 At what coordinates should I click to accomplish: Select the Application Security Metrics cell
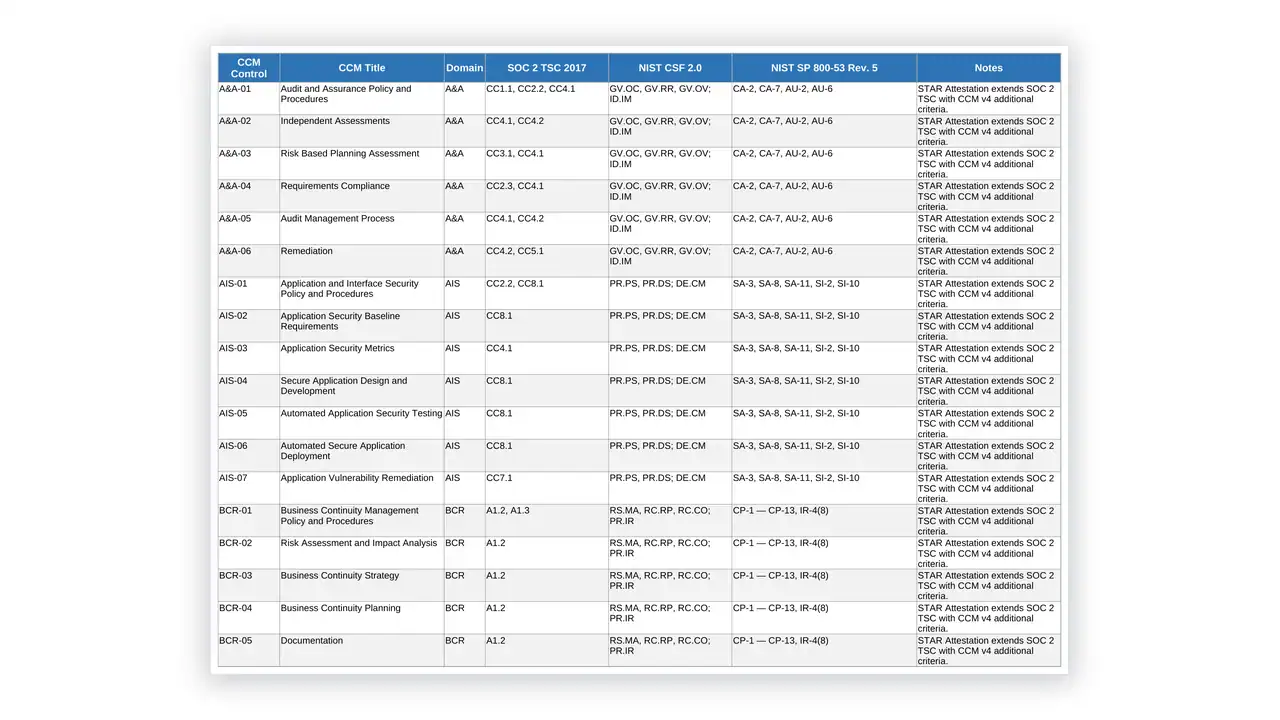click(362, 359)
